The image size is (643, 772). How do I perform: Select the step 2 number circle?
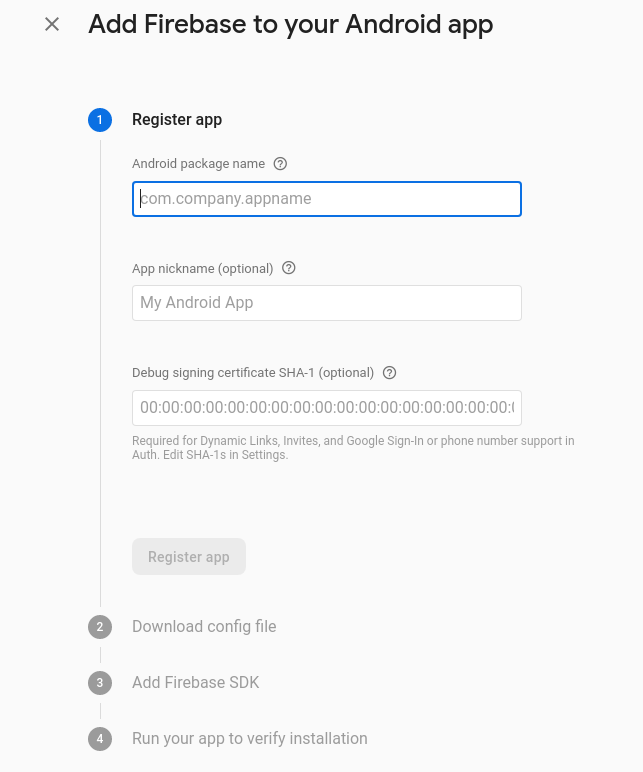click(x=100, y=627)
